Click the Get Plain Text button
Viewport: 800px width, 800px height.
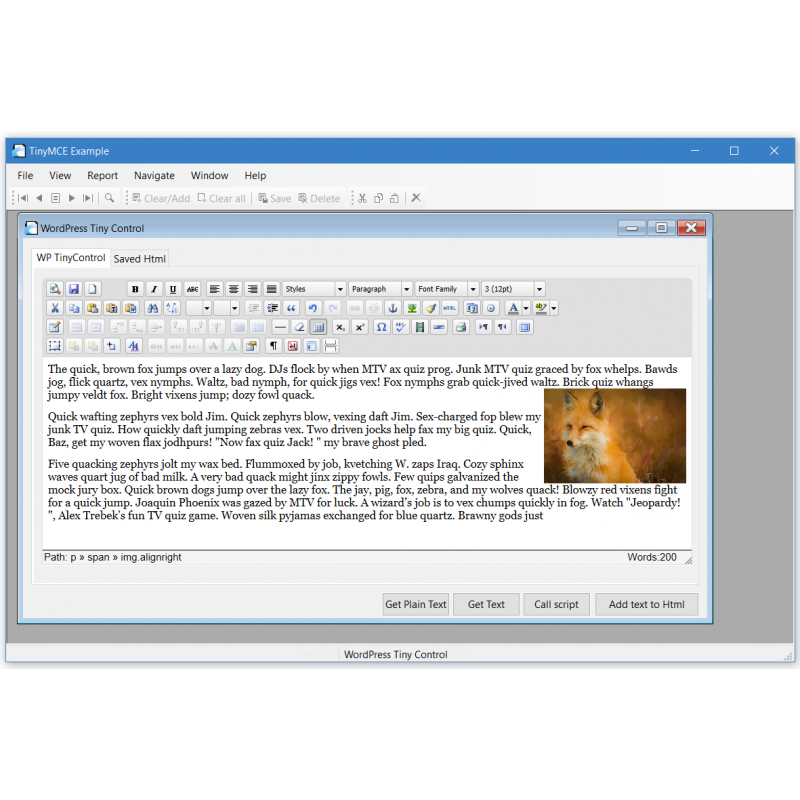click(415, 604)
